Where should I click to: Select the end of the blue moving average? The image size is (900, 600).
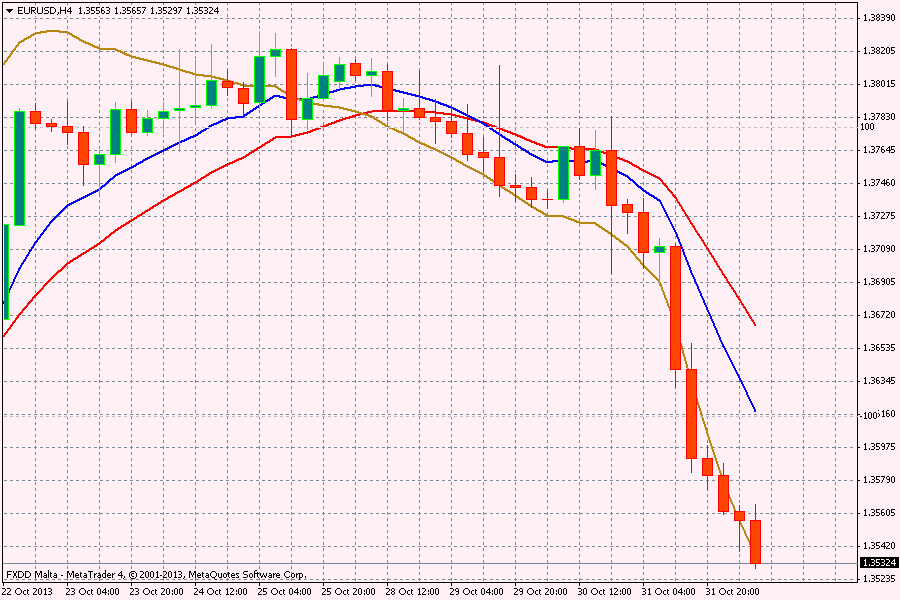click(x=754, y=411)
